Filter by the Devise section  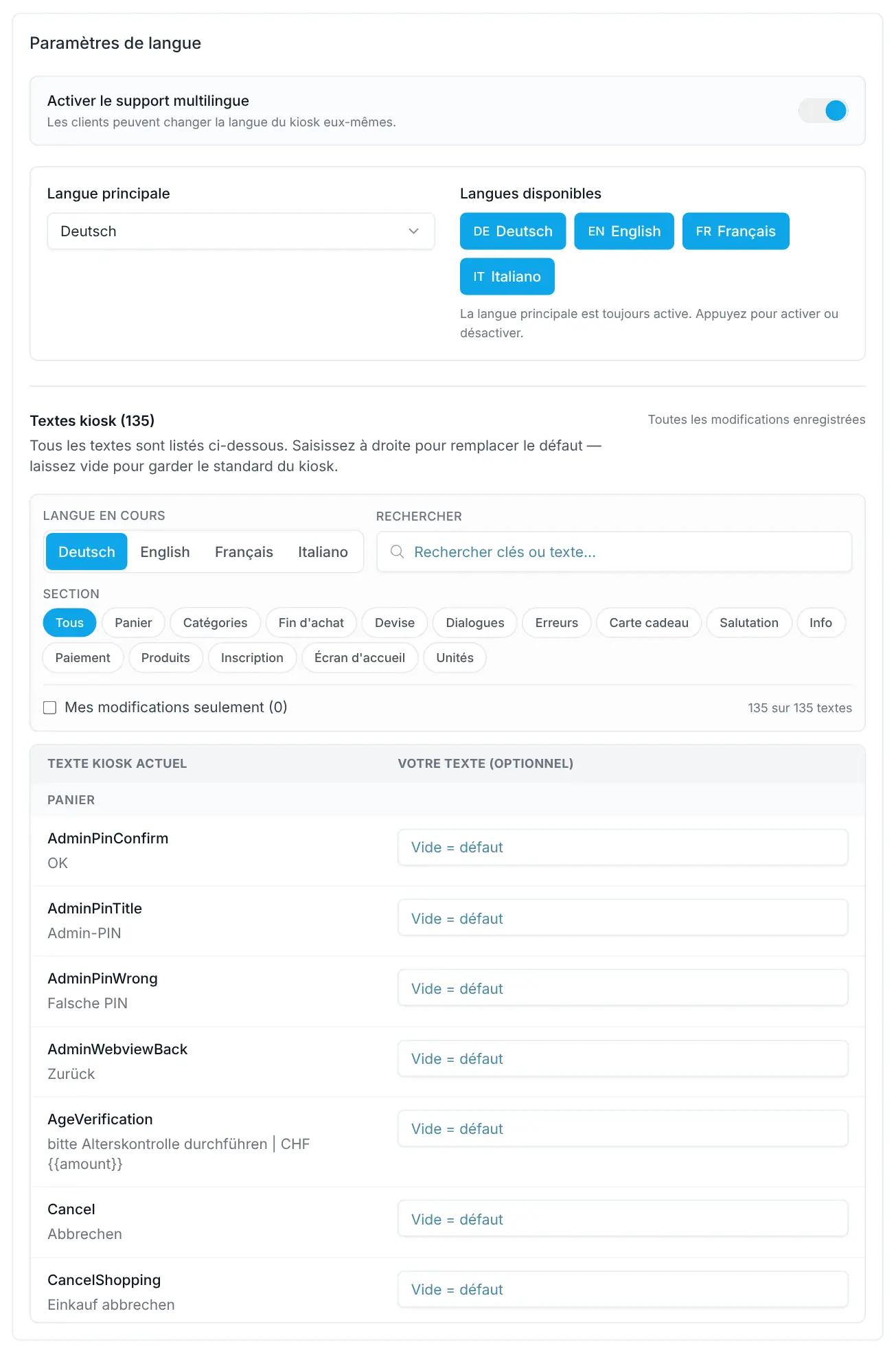coord(395,623)
